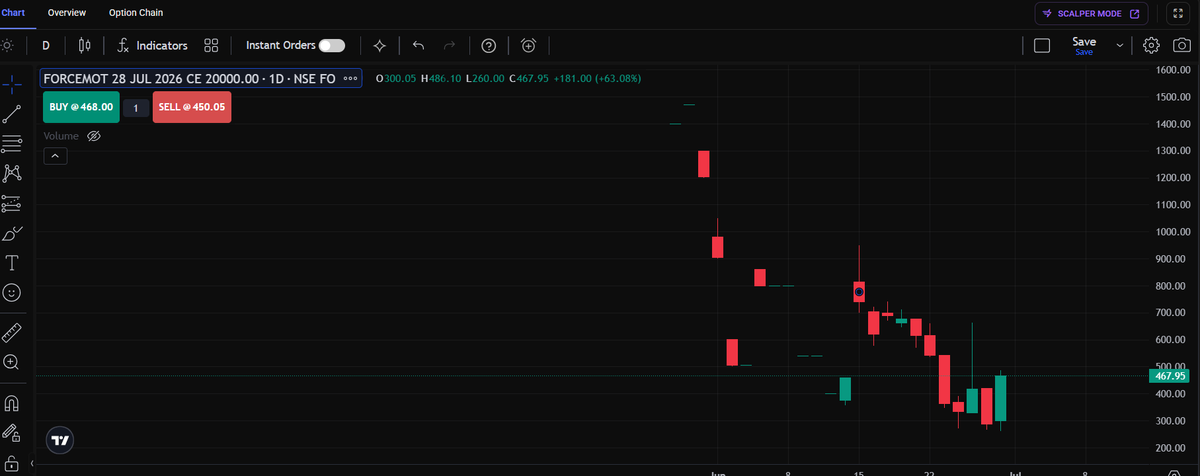Image resolution: width=1200 pixels, height=476 pixels.
Task: Switch to the Overview tab
Action: pos(67,13)
